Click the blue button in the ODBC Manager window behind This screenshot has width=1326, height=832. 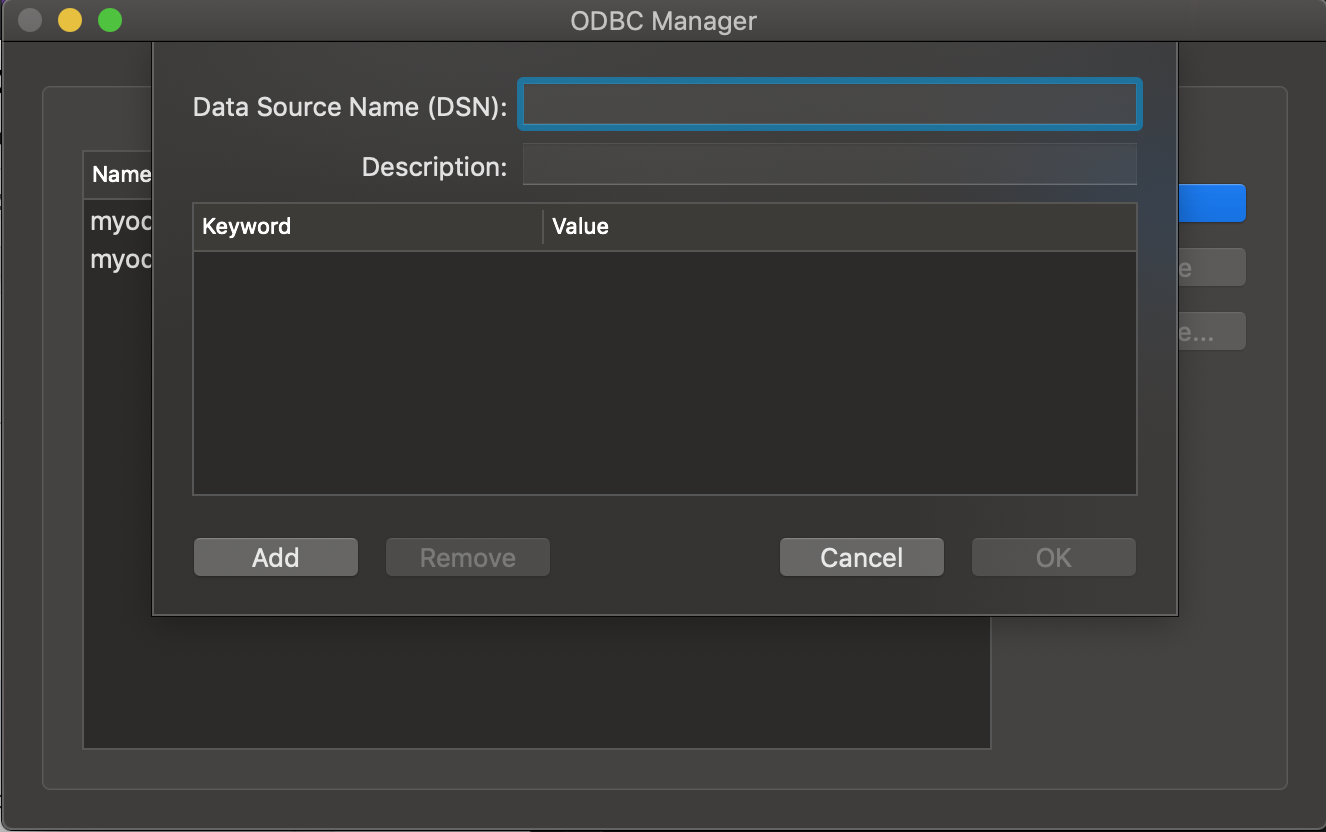1212,203
